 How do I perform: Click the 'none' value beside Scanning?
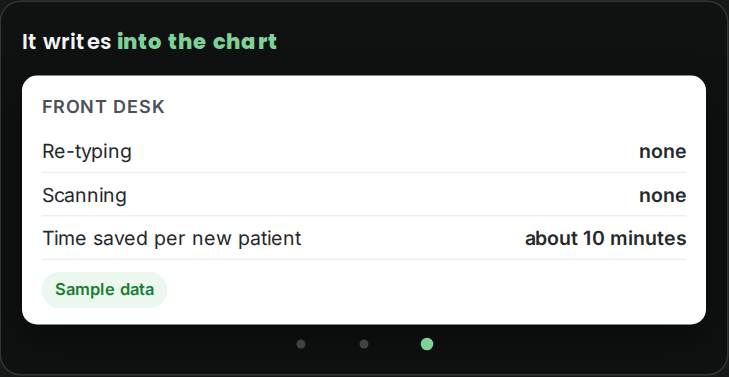[x=663, y=195]
